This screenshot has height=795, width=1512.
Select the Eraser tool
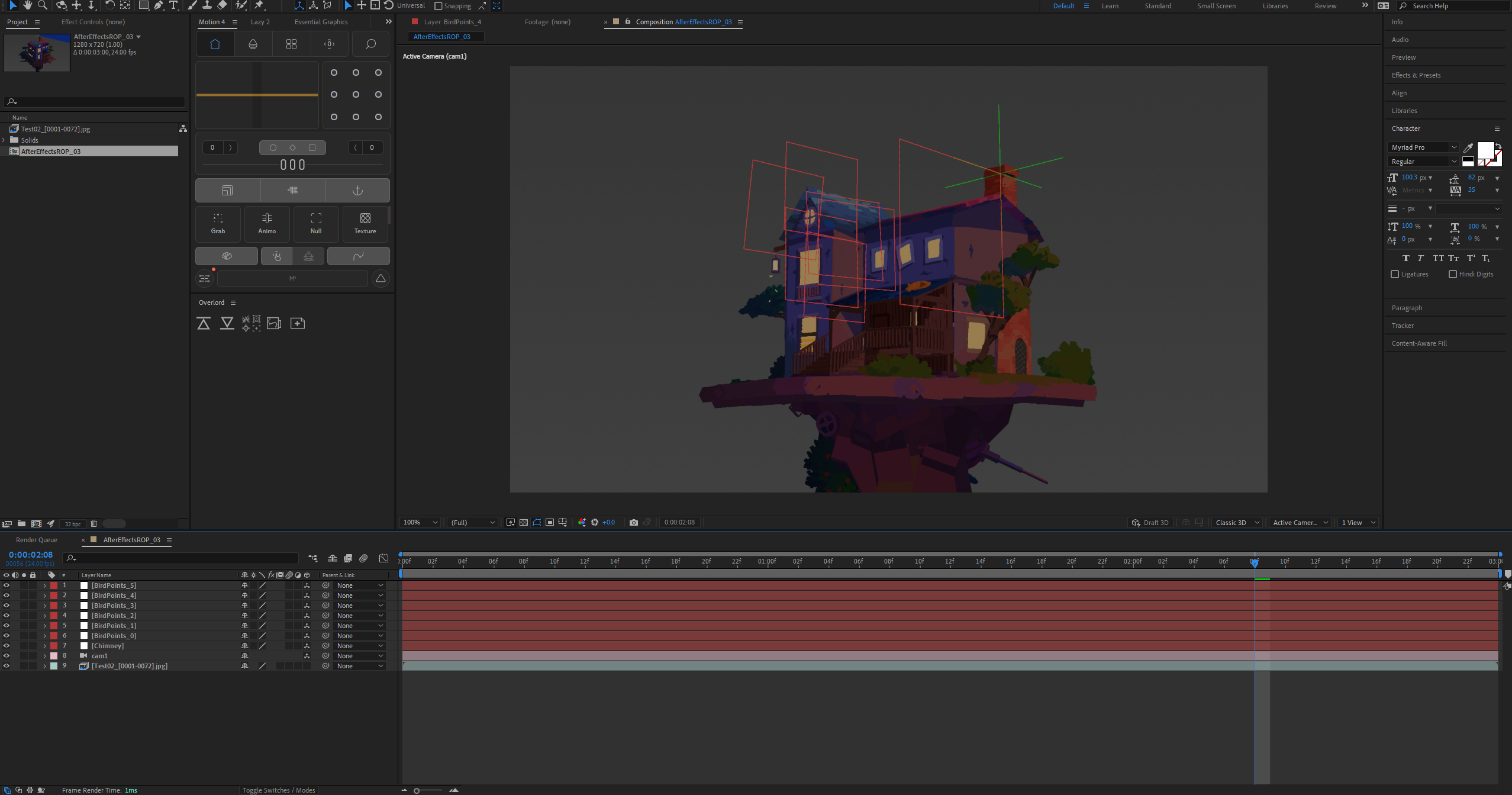click(222, 5)
